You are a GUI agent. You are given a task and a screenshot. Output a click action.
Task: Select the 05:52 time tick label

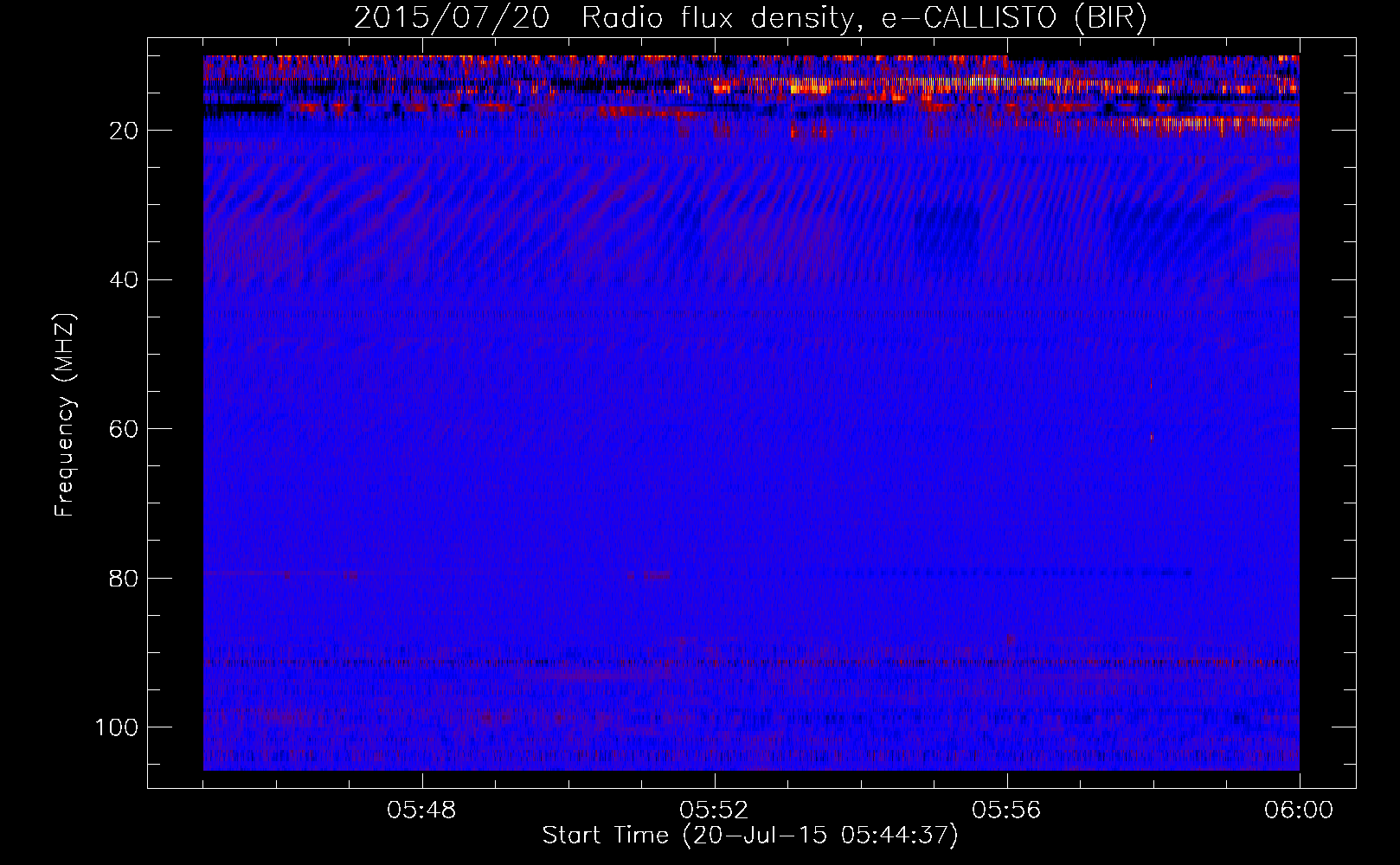(714, 811)
